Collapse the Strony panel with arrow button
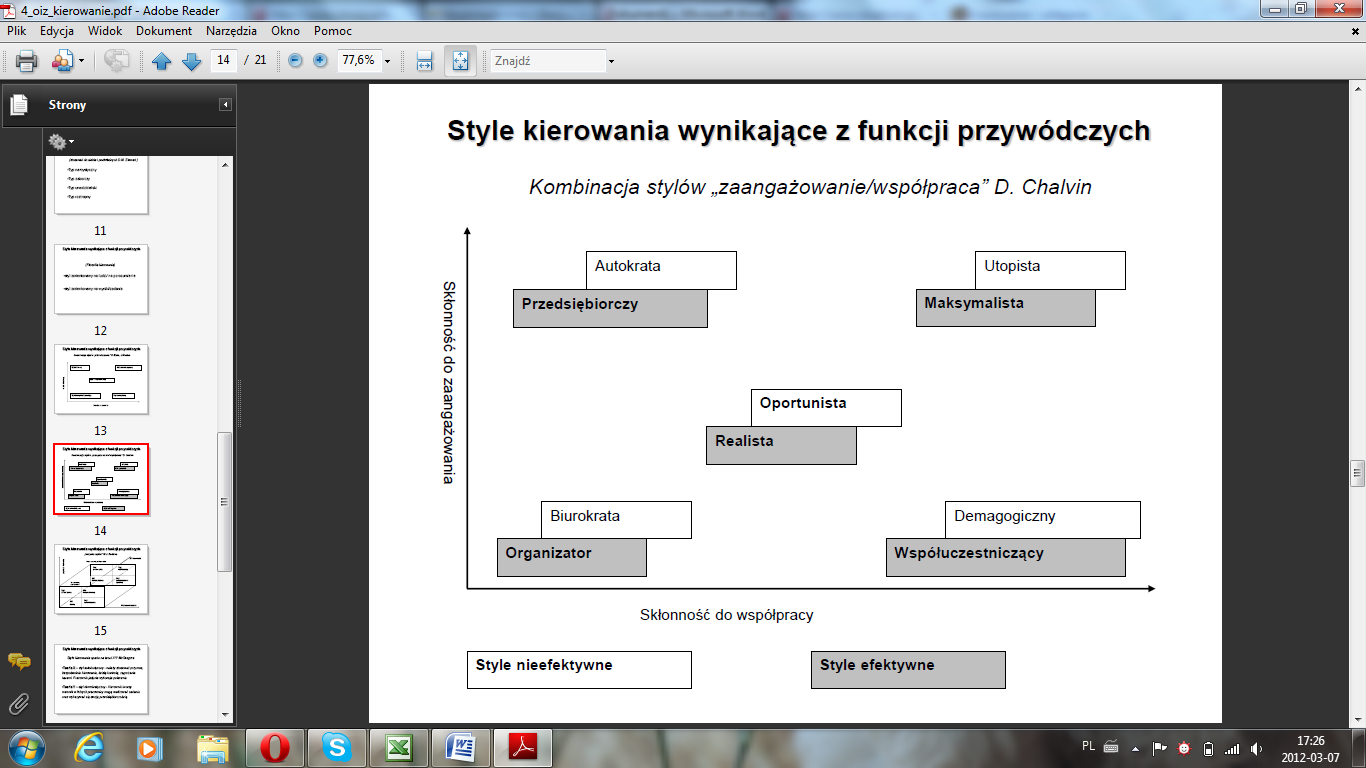Viewport: 1366px width, 768px height. coord(226,105)
